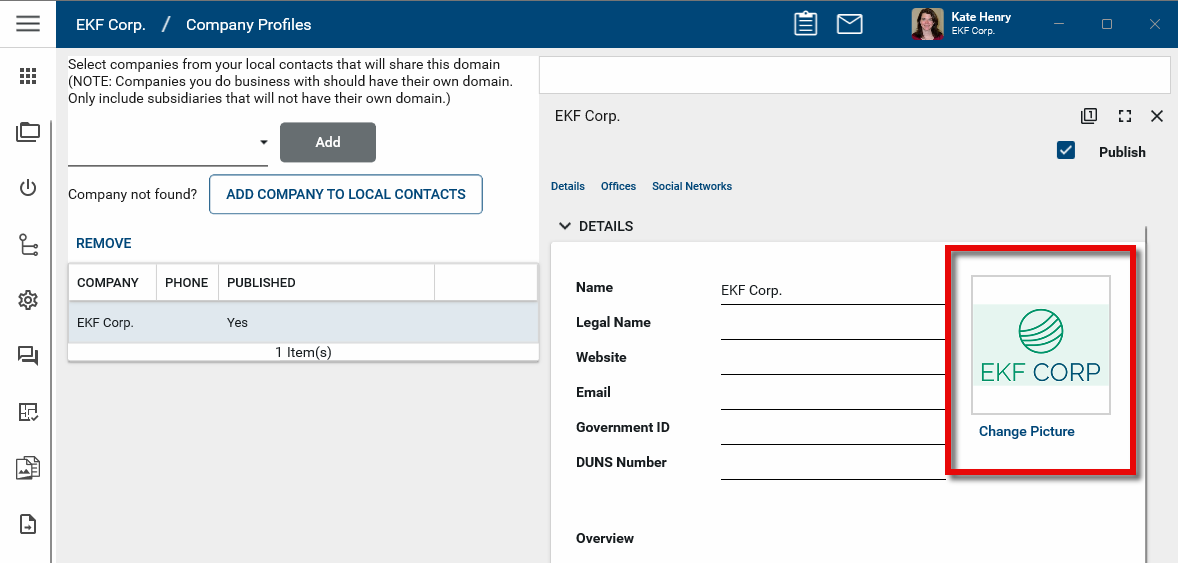Viewport: 1178px width, 563px height.
Task: Open the settings gear in sidebar
Action: point(28,300)
